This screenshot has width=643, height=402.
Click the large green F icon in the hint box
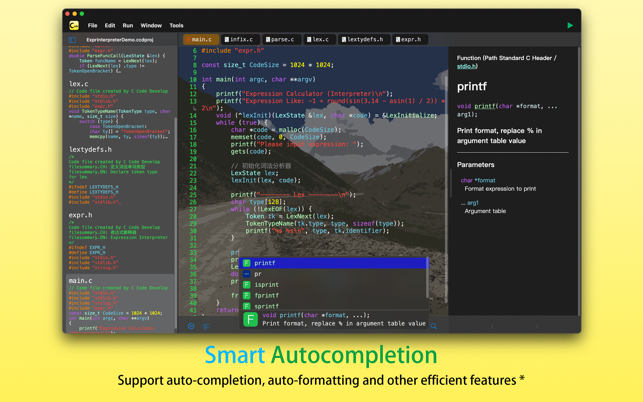[x=250, y=320]
